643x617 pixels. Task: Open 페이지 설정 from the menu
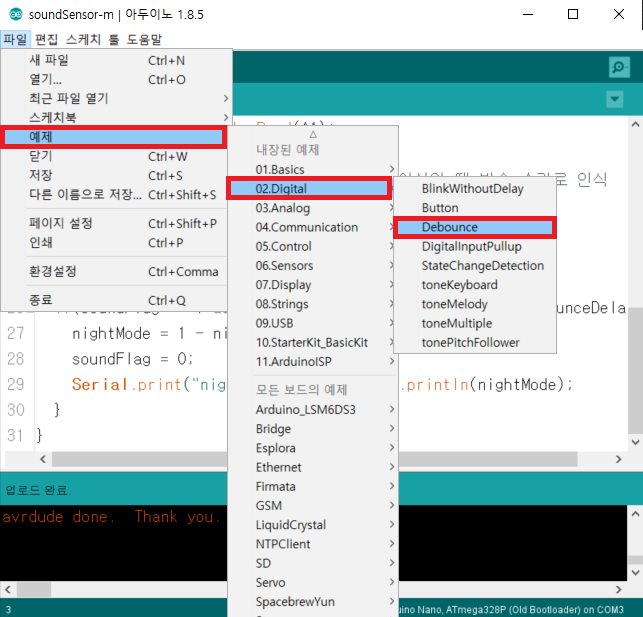click(115, 223)
